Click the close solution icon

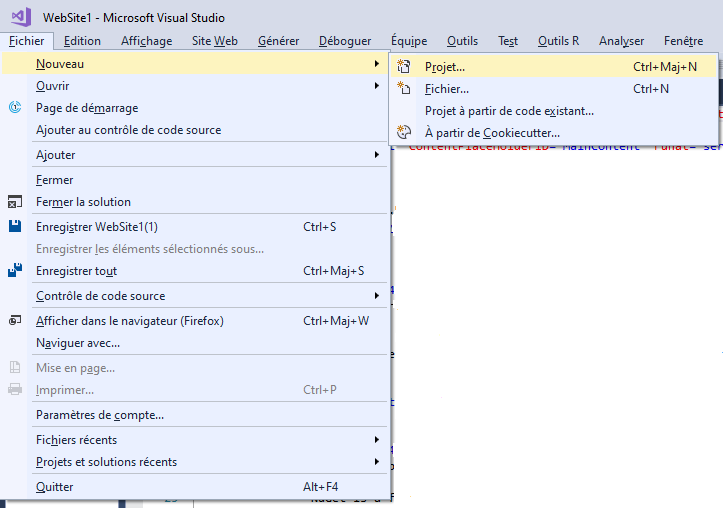[15, 202]
